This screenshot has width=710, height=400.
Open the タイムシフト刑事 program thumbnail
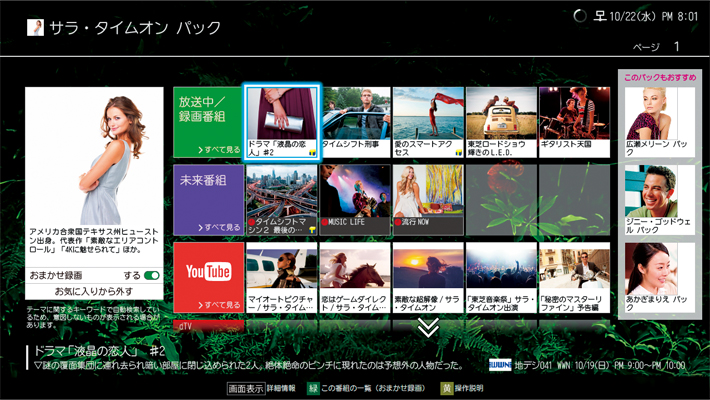[x=355, y=122]
